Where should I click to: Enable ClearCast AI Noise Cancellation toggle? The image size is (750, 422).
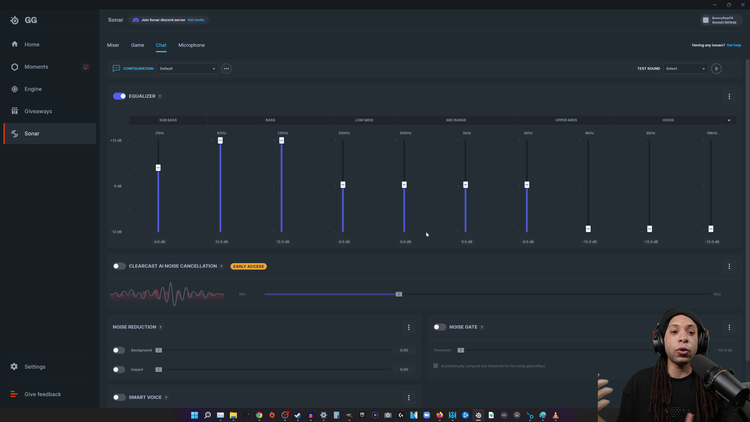[119, 266]
